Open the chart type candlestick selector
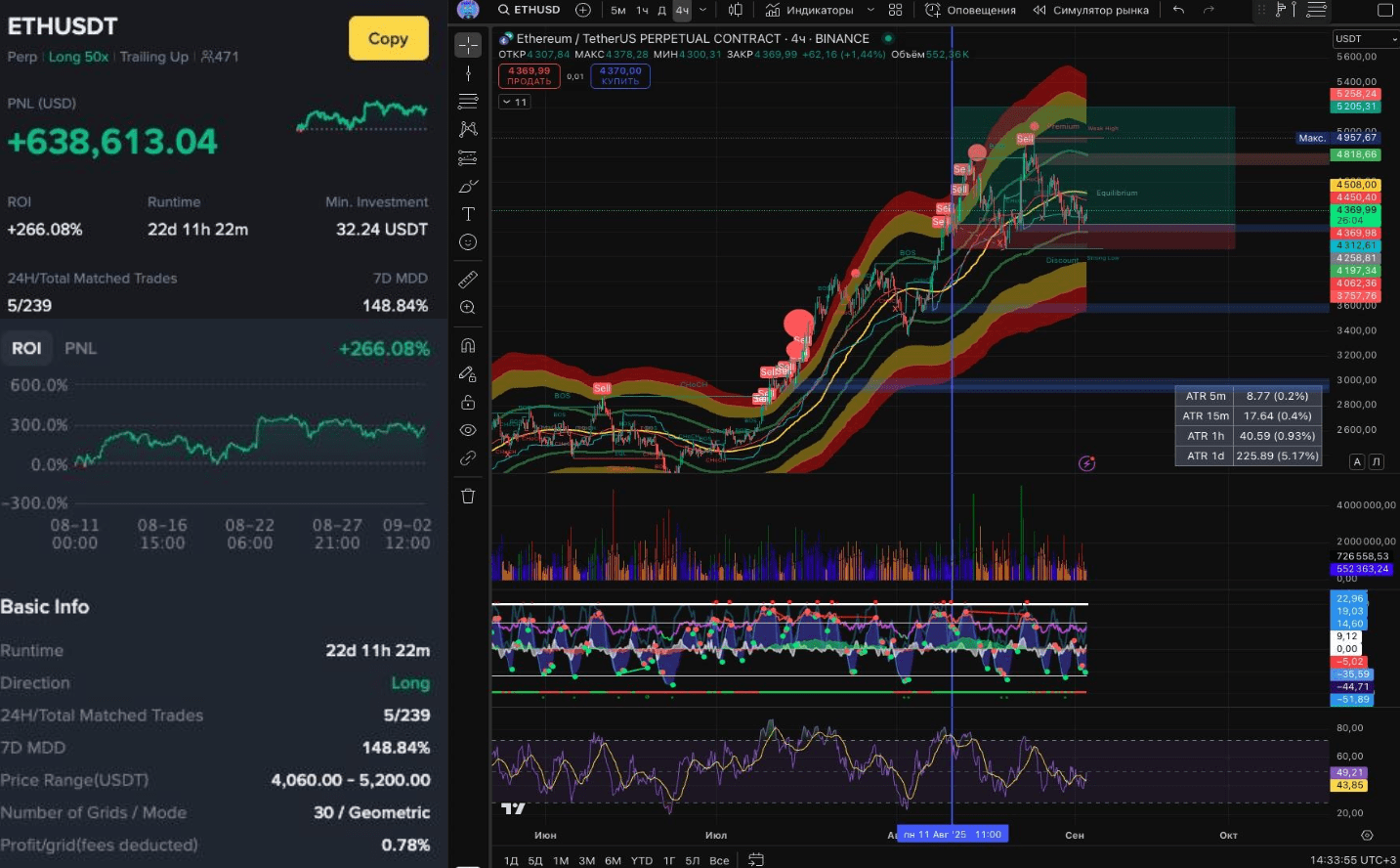Screen dimensions: 1400x868 click(x=735, y=10)
